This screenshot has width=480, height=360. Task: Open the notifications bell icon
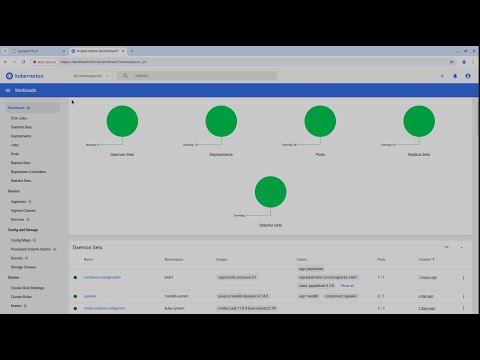pyautogui.click(x=455, y=76)
